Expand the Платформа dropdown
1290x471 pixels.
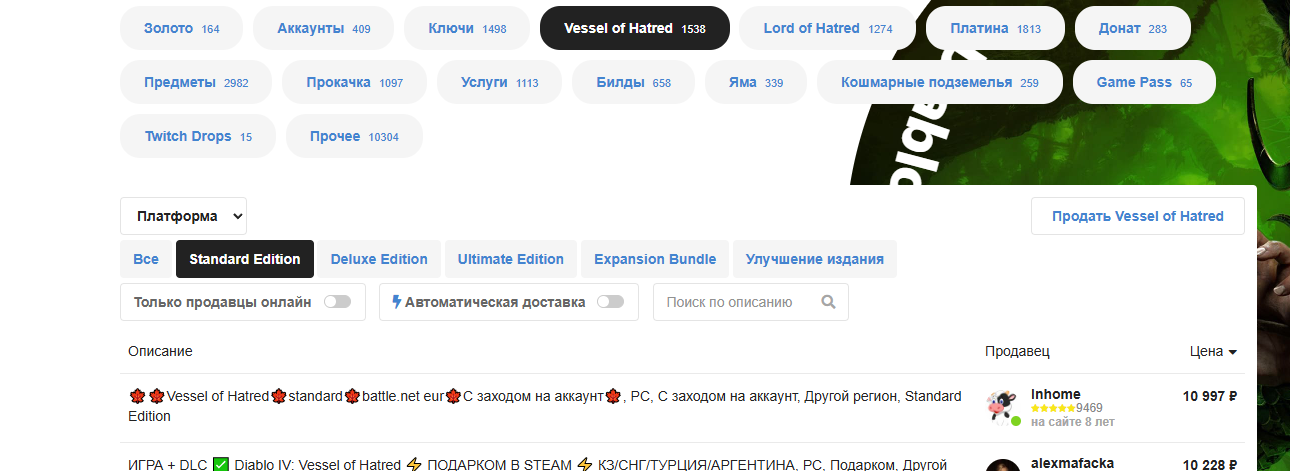[183, 216]
